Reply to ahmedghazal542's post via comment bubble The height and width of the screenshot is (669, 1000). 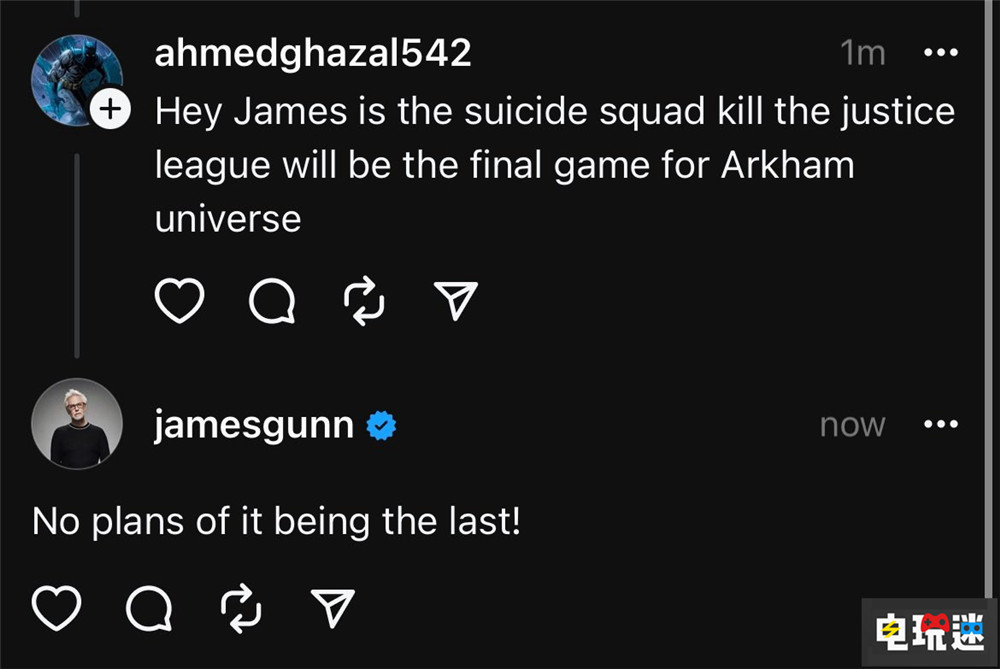point(271,299)
